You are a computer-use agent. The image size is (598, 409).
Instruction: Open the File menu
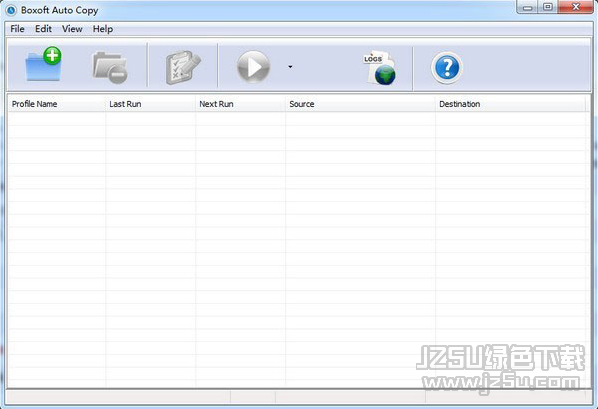(x=17, y=29)
